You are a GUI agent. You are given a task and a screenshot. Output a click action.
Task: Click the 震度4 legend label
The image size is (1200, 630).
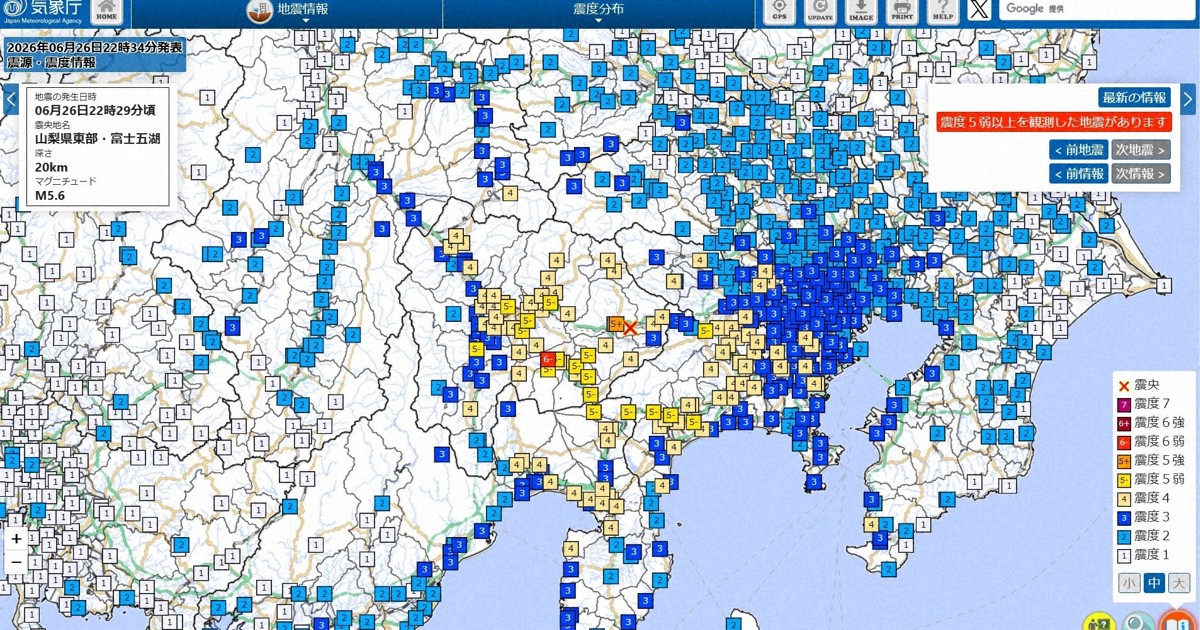coord(1153,498)
